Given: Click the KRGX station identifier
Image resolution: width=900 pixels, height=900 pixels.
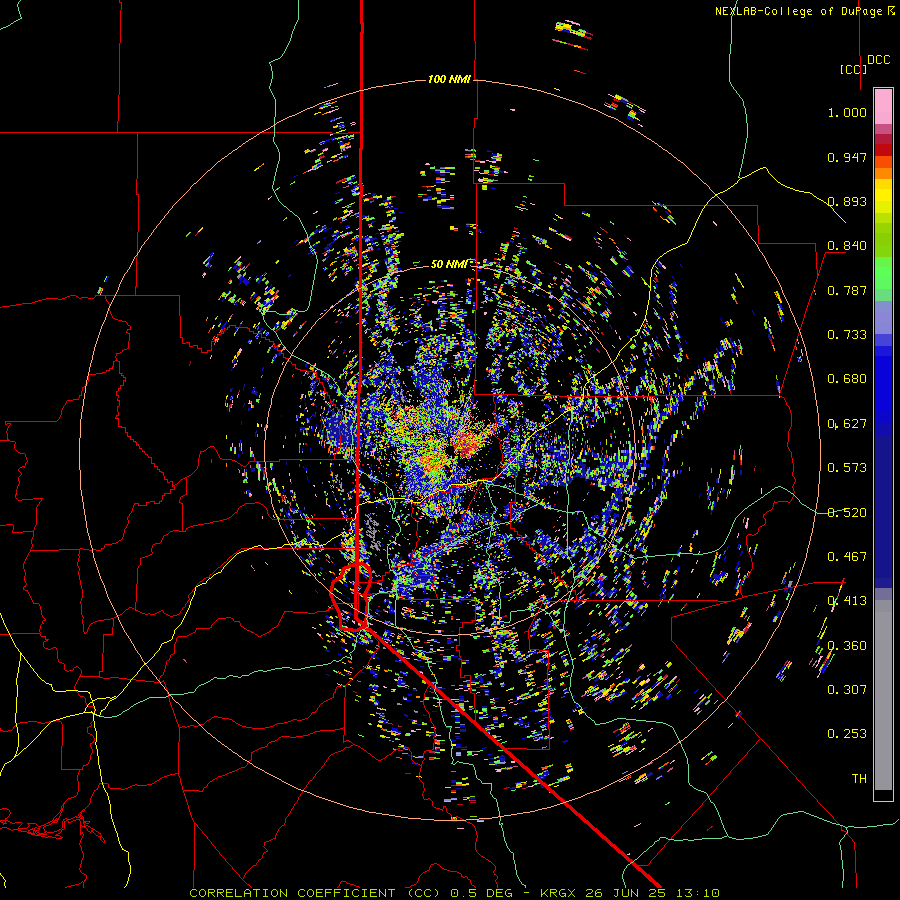Looking at the screenshot, I should pyautogui.click(x=557, y=893).
